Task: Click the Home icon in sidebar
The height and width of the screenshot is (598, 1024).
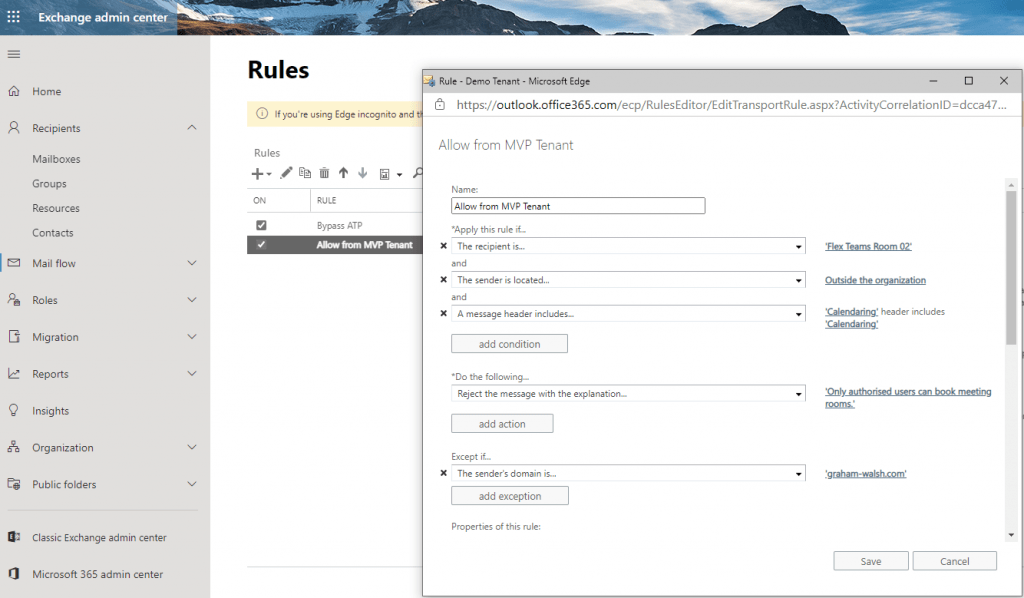Action: pyautogui.click(x=14, y=91)
